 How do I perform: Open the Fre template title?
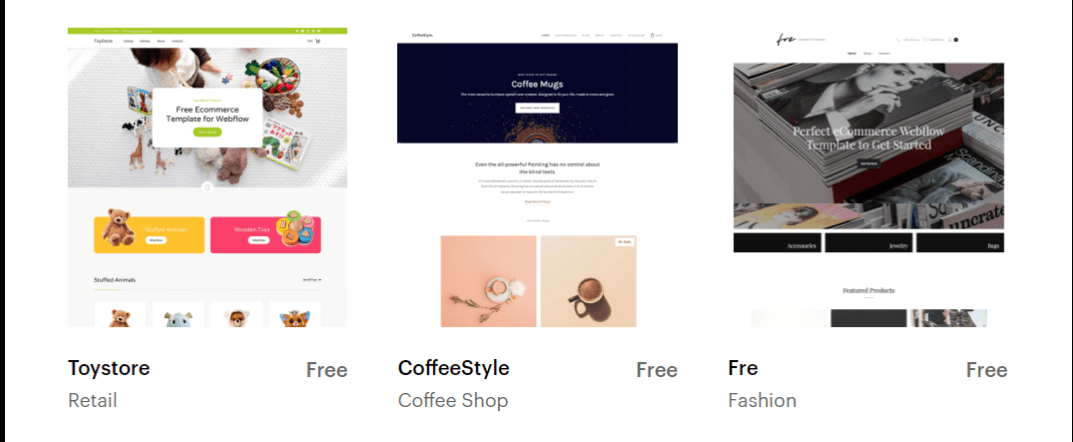pyautogui.click(x=742, y=368)
